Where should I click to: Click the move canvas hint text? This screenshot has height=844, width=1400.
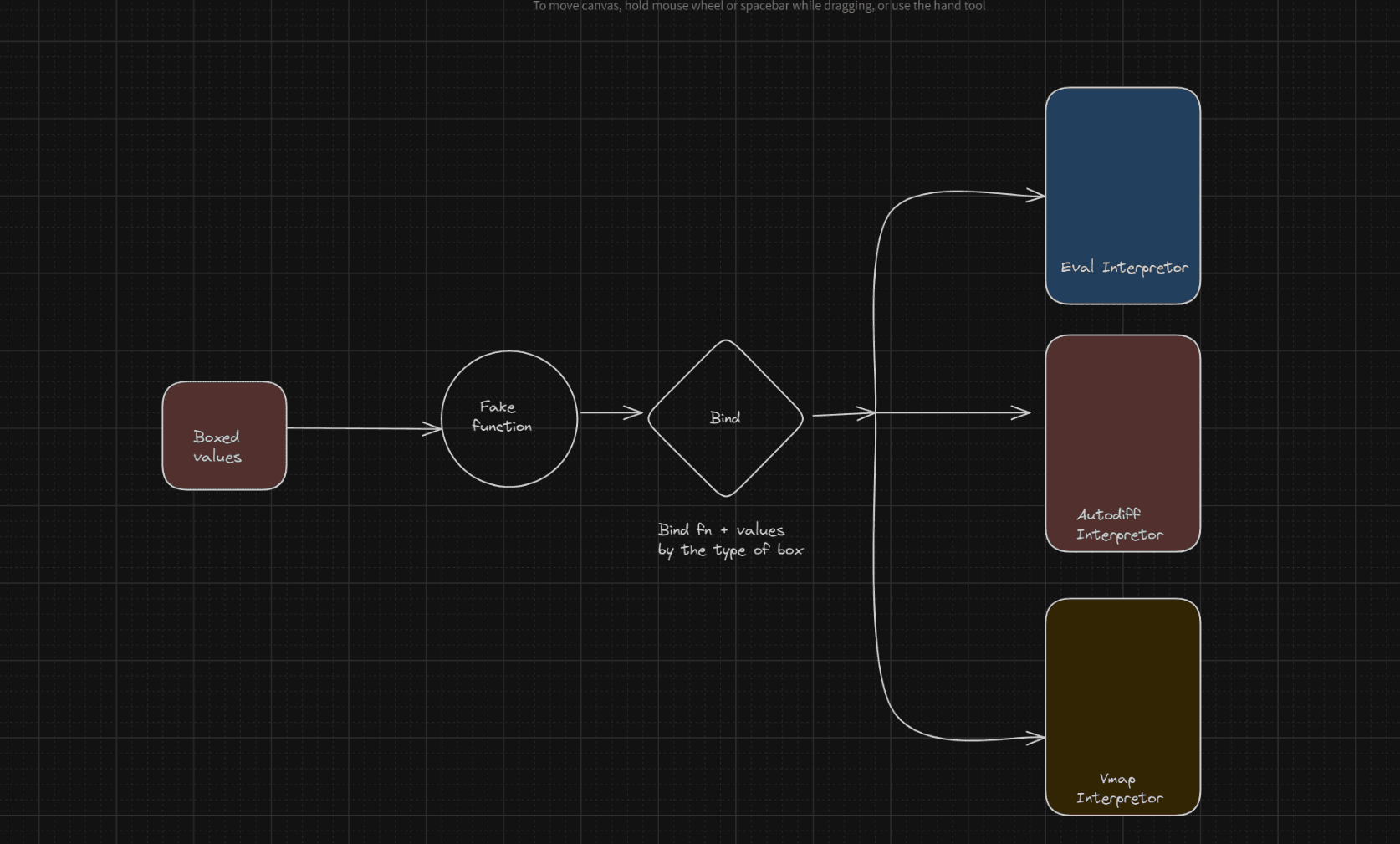tap(759, 6)
